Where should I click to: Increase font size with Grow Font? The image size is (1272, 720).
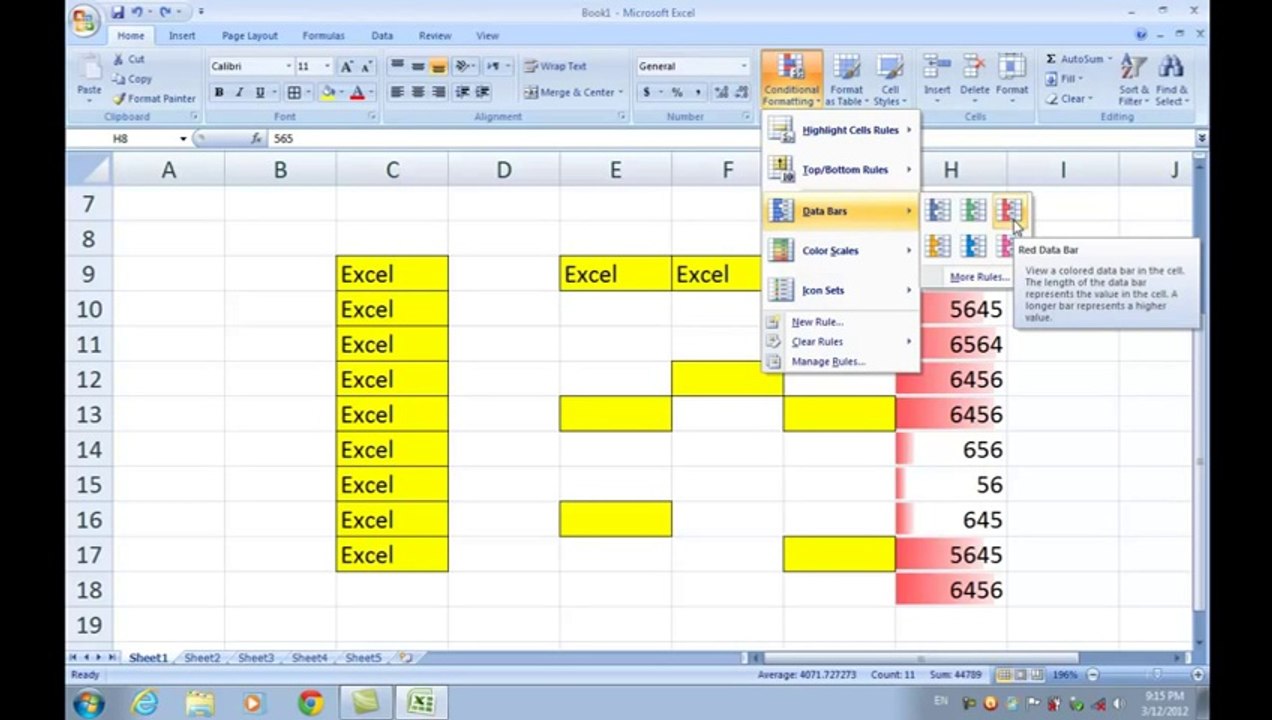click(347, 66)
